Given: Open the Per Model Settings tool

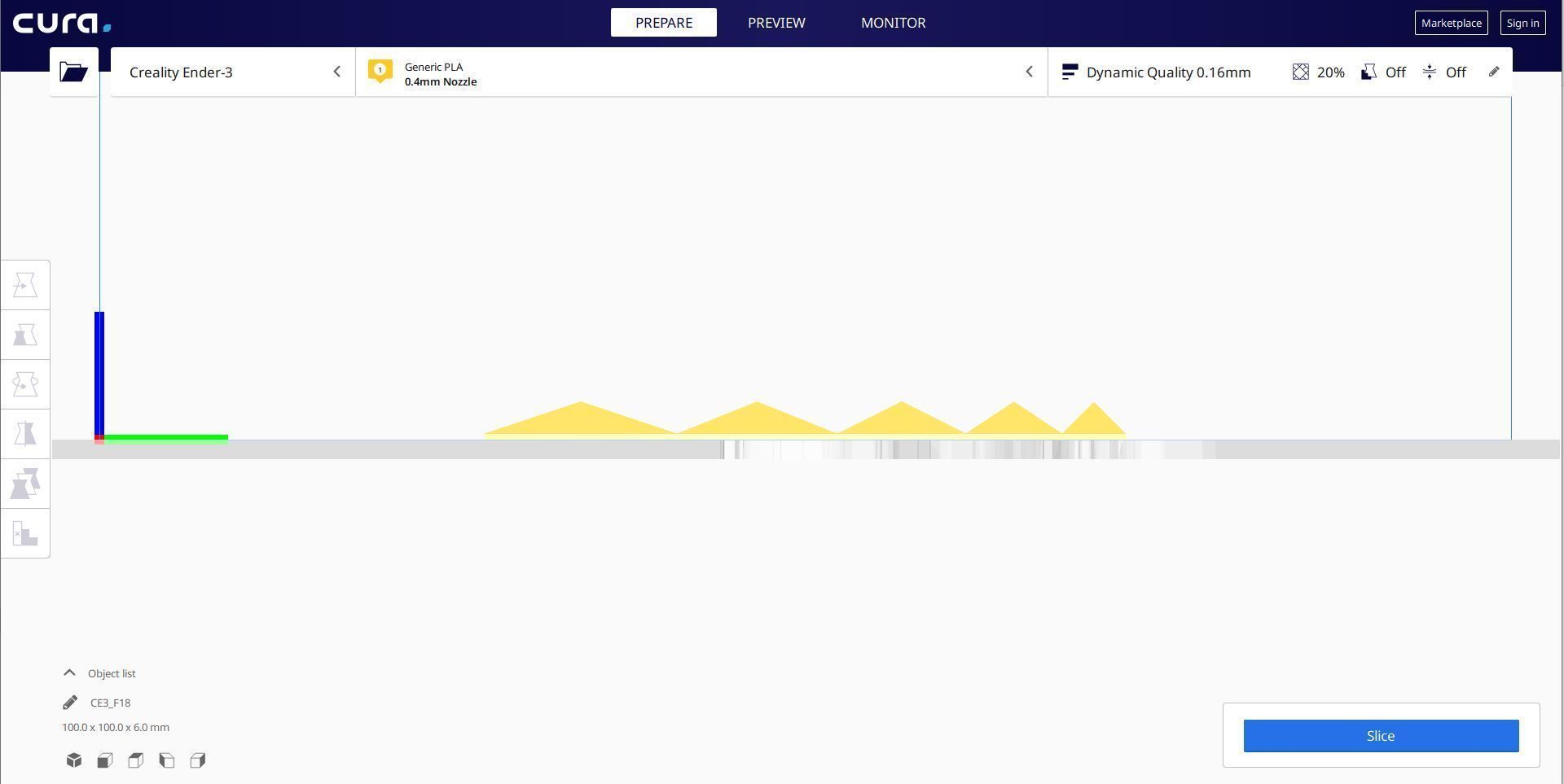Looking at the screenshot, I should click(x=25, y=484).
